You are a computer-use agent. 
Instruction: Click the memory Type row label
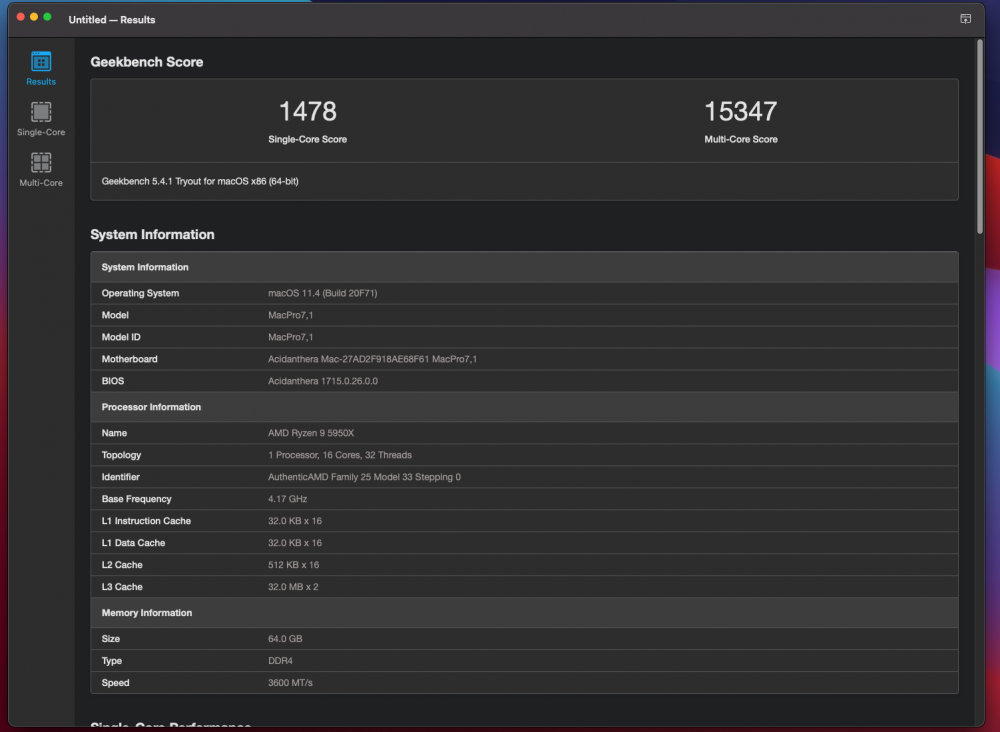click(x=112, y=661)
